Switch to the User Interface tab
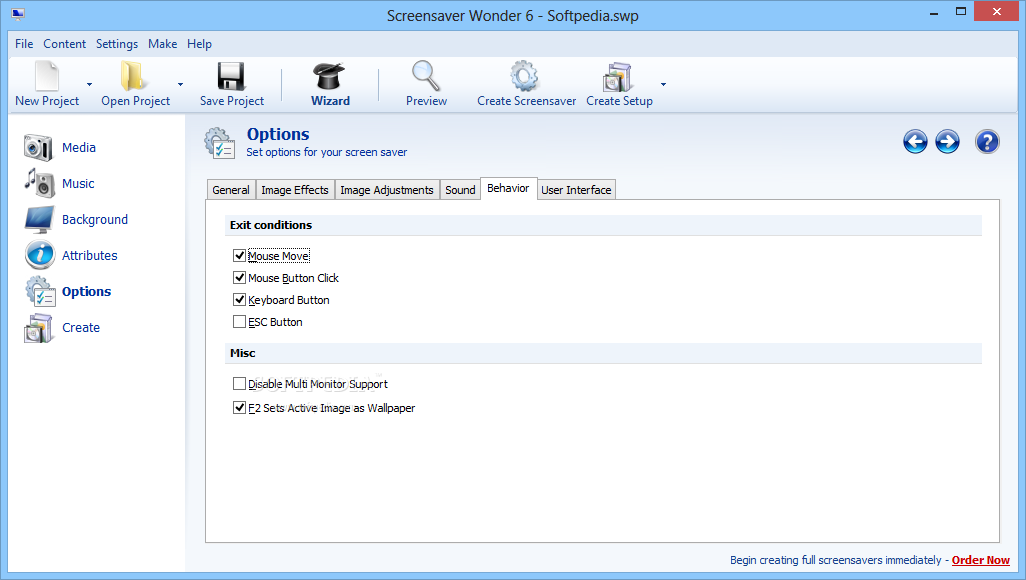 pyautogui.click(x=576, y=190)
